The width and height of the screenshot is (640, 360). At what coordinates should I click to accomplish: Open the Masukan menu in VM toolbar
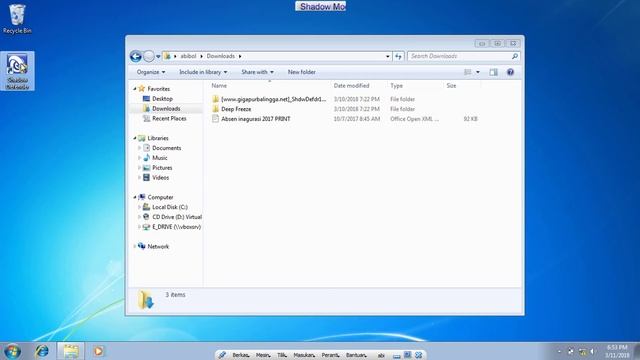304,355
